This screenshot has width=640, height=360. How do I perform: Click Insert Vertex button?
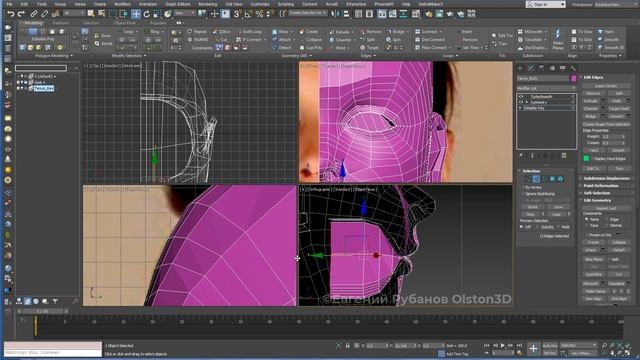(606, 86)
